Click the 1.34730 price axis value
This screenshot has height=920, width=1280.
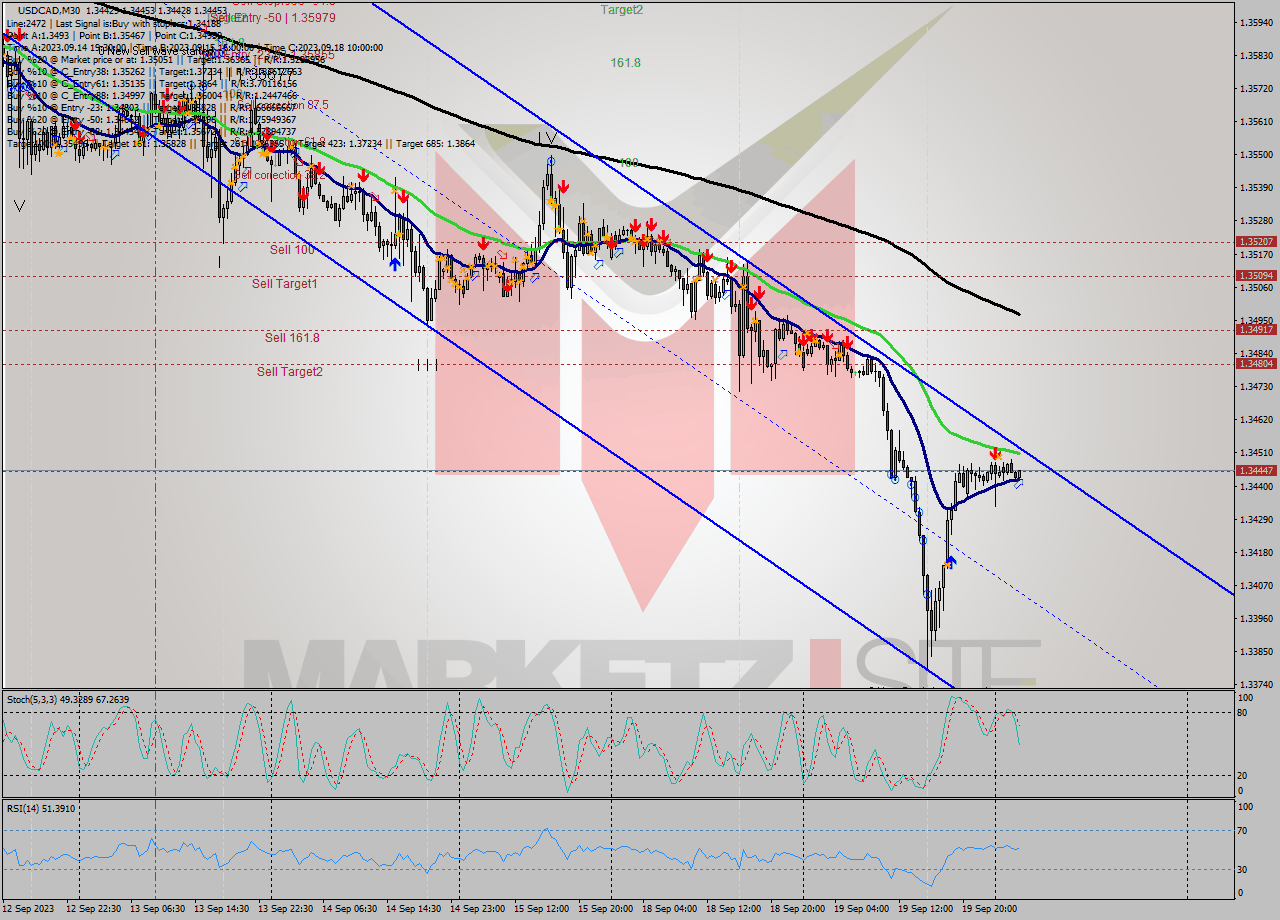point(1256,386)
